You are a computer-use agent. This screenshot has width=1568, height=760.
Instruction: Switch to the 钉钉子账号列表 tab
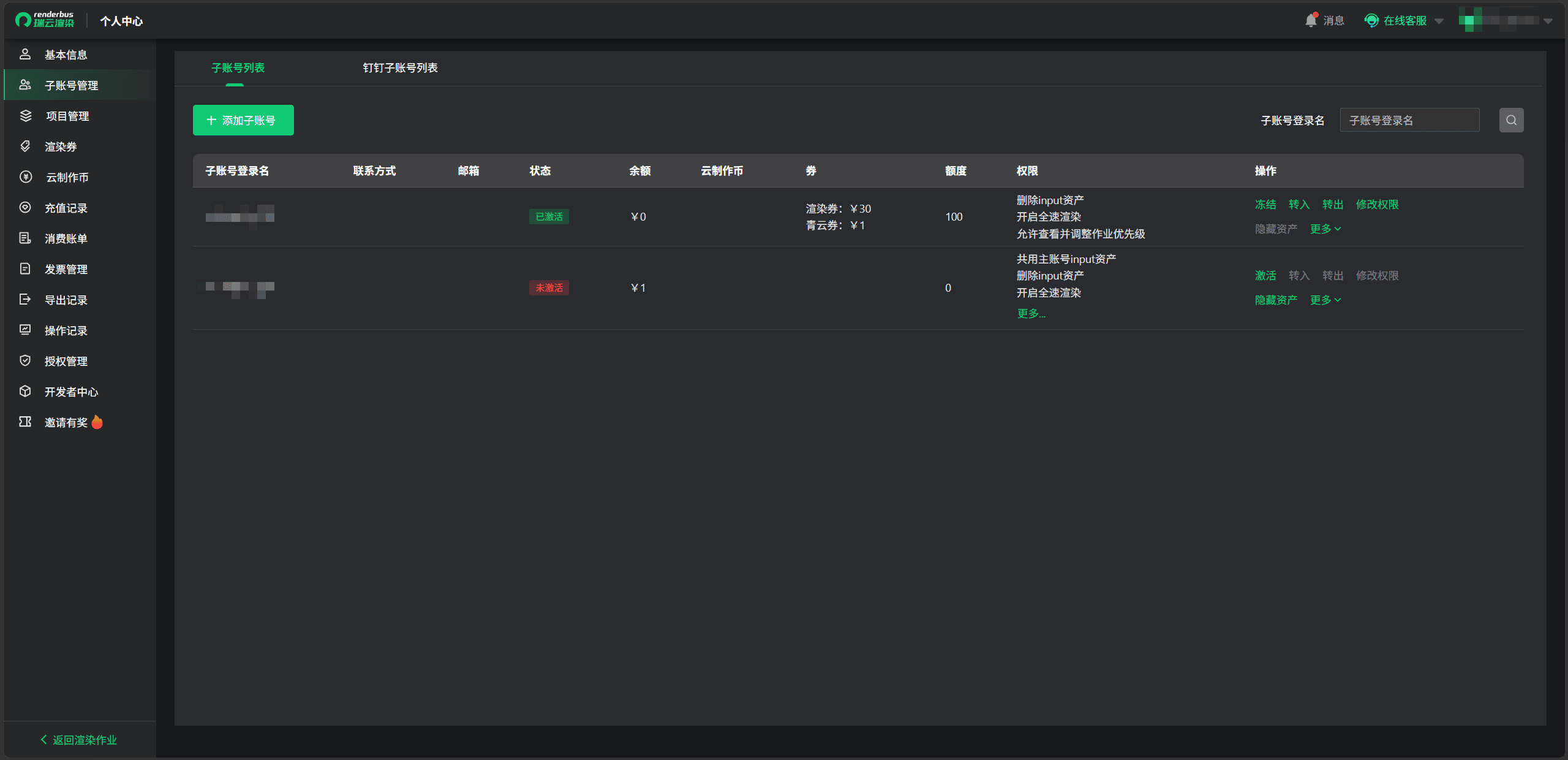click(x=400, y=67)
